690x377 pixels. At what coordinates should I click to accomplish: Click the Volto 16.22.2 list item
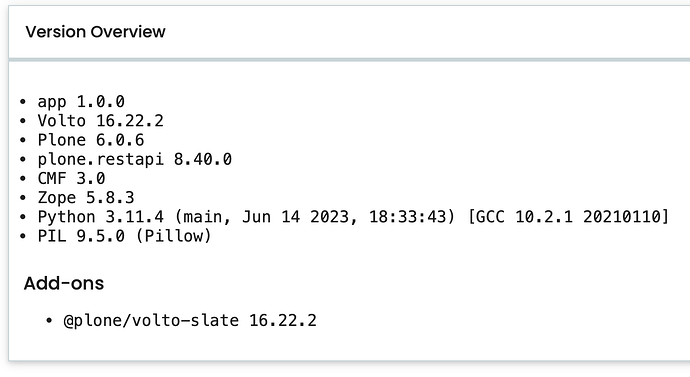click(x=100, y=121)
